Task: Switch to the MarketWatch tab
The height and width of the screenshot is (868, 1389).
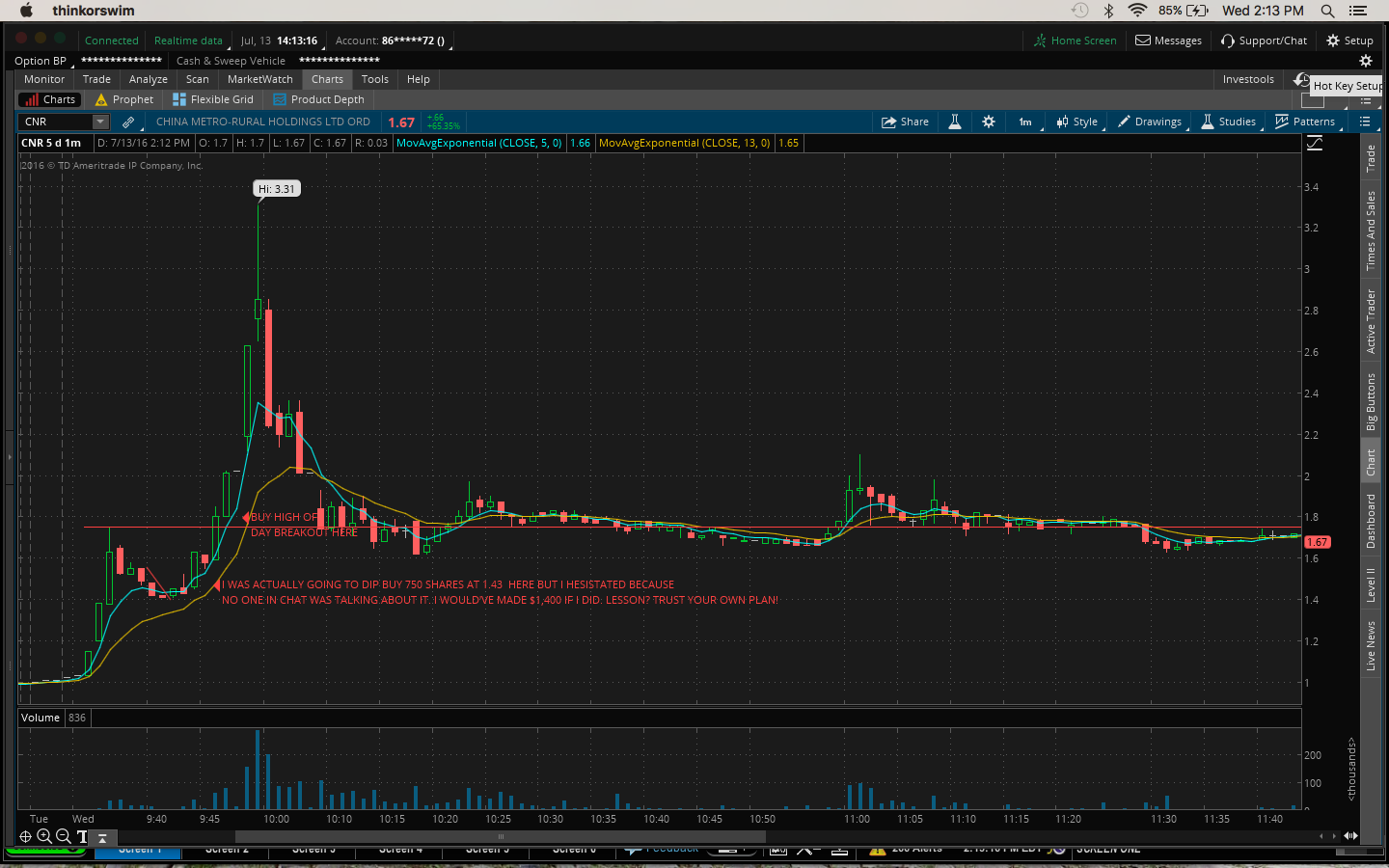Action: tap(259, 79)
